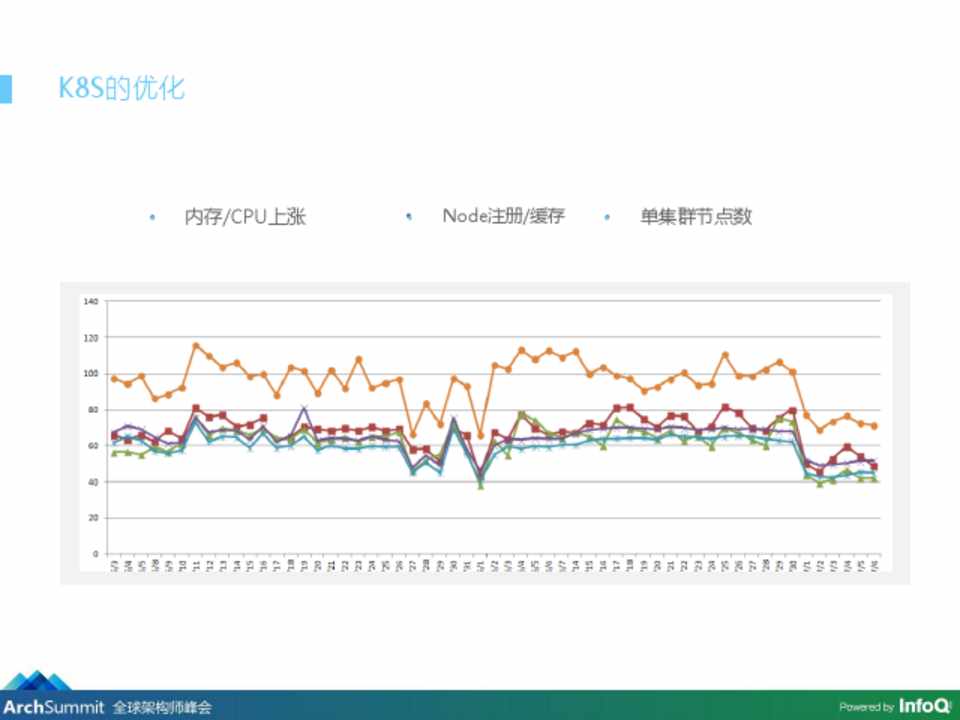Click the Powered by label
Viewport: 960px width, 720px height.
click(866, 707)
